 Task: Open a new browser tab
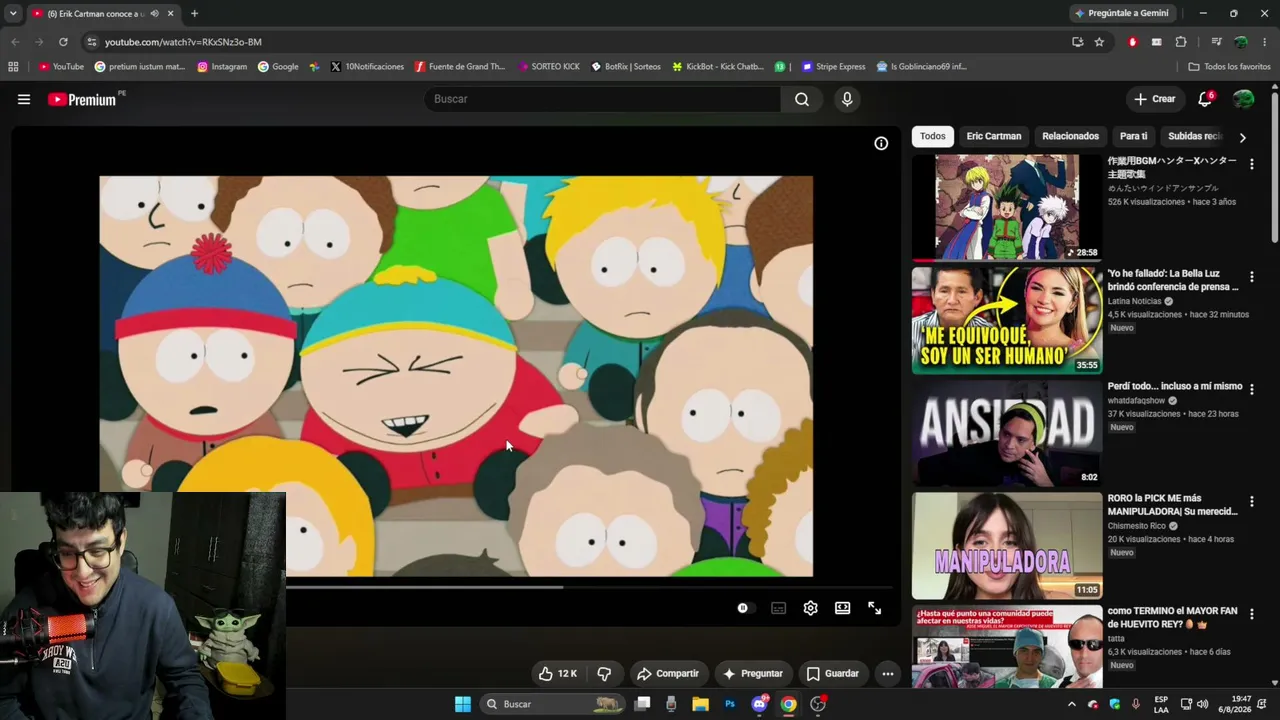tap(194, 13)
